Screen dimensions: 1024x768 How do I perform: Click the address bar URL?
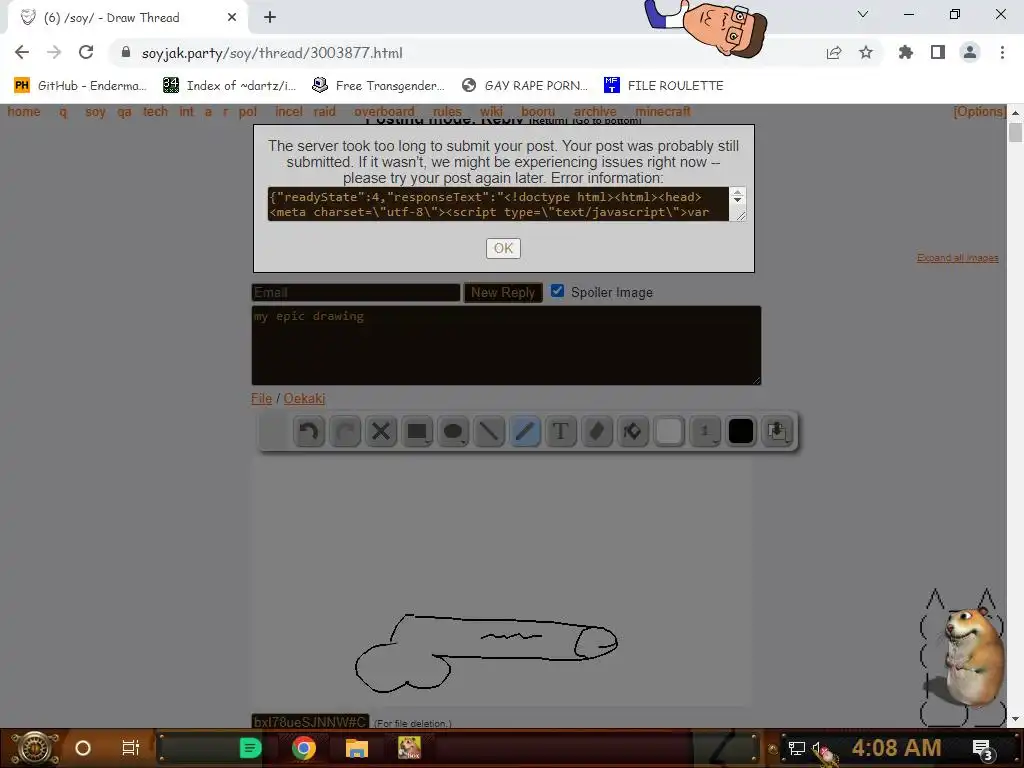pyautogui.click(x=272, y=53)
